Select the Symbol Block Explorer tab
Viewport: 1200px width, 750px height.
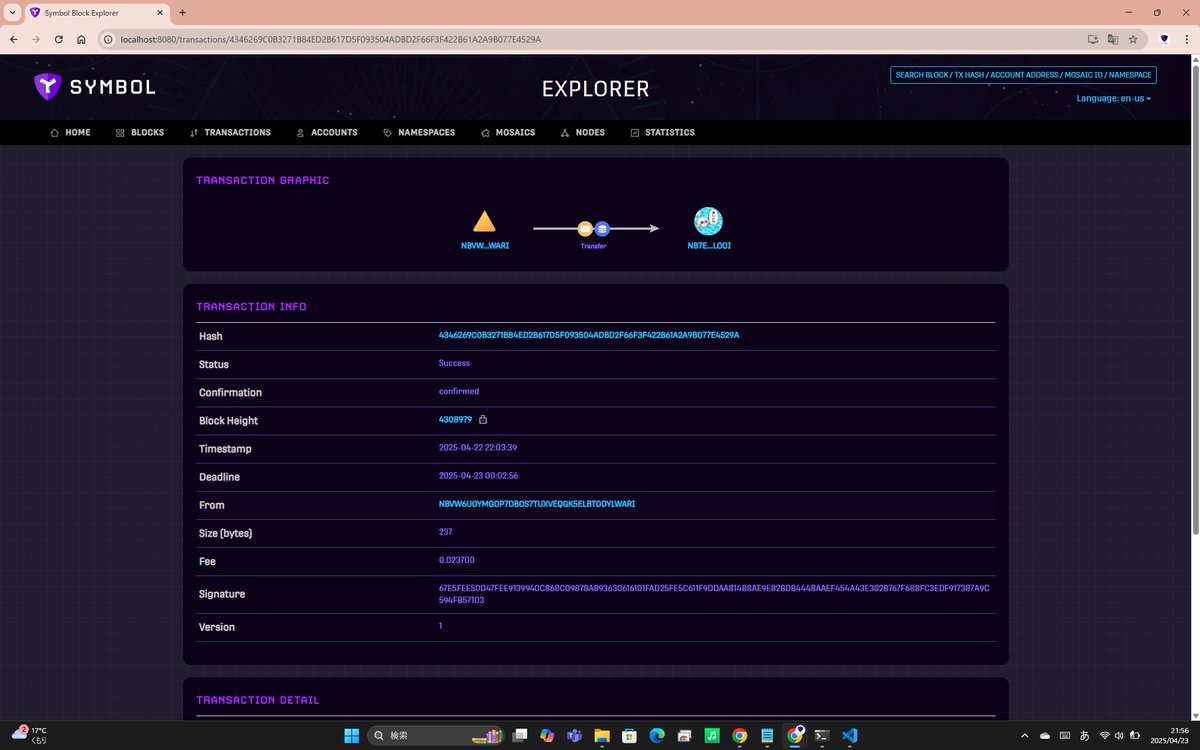pyautogui.click(x=96, y=12)
